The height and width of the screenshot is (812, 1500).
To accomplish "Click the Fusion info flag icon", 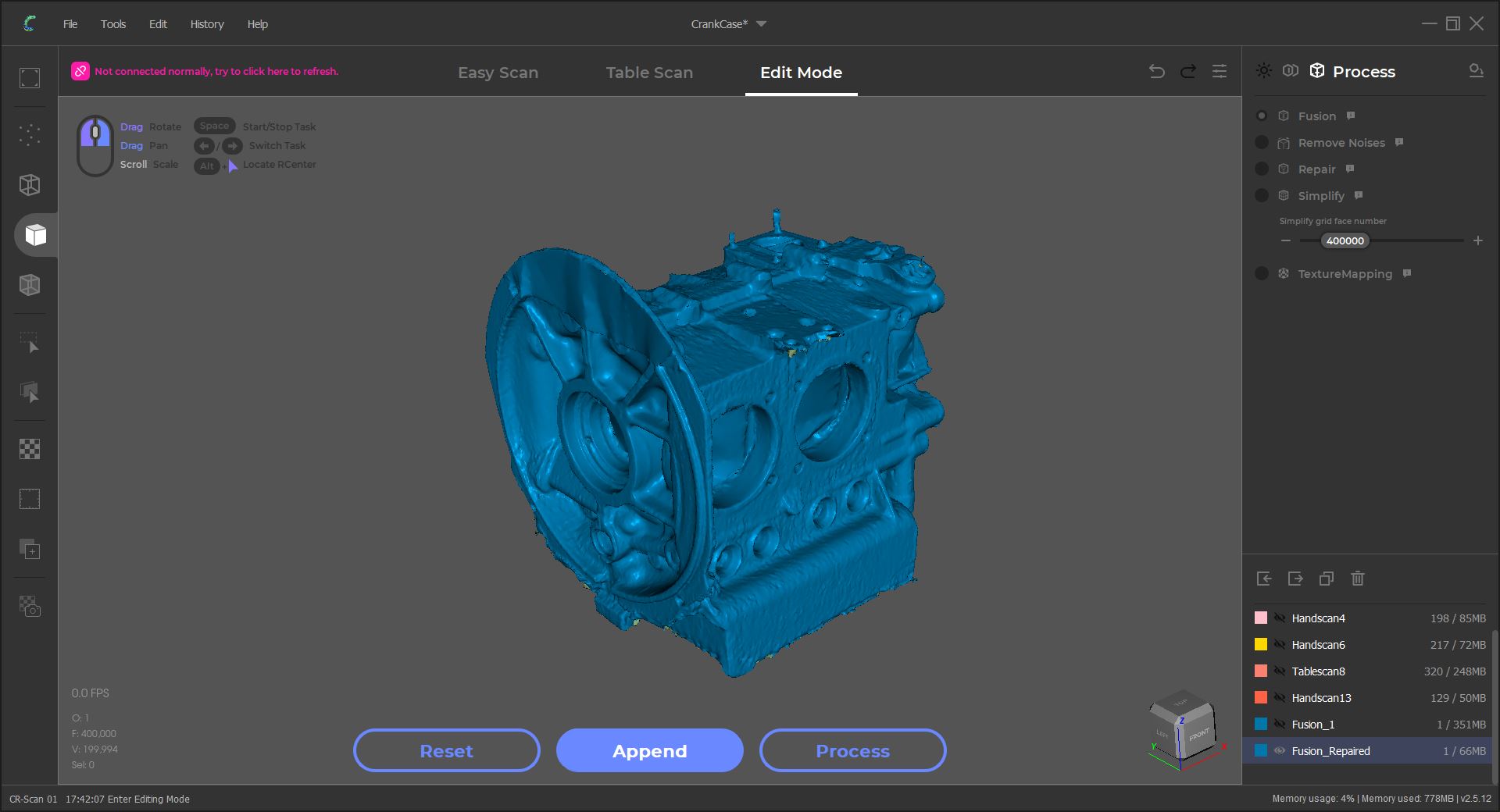I will pyautogui.click(x=1351, y=116).
